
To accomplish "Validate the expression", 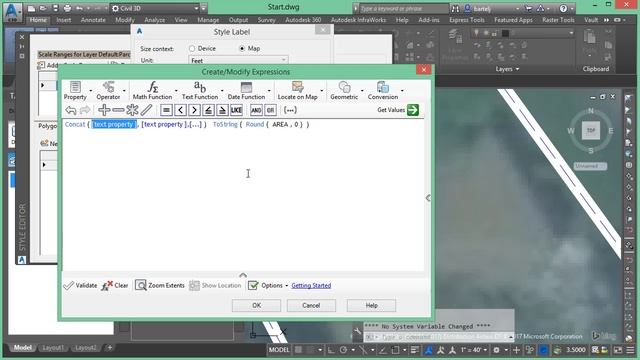I will tap(80, 285).
